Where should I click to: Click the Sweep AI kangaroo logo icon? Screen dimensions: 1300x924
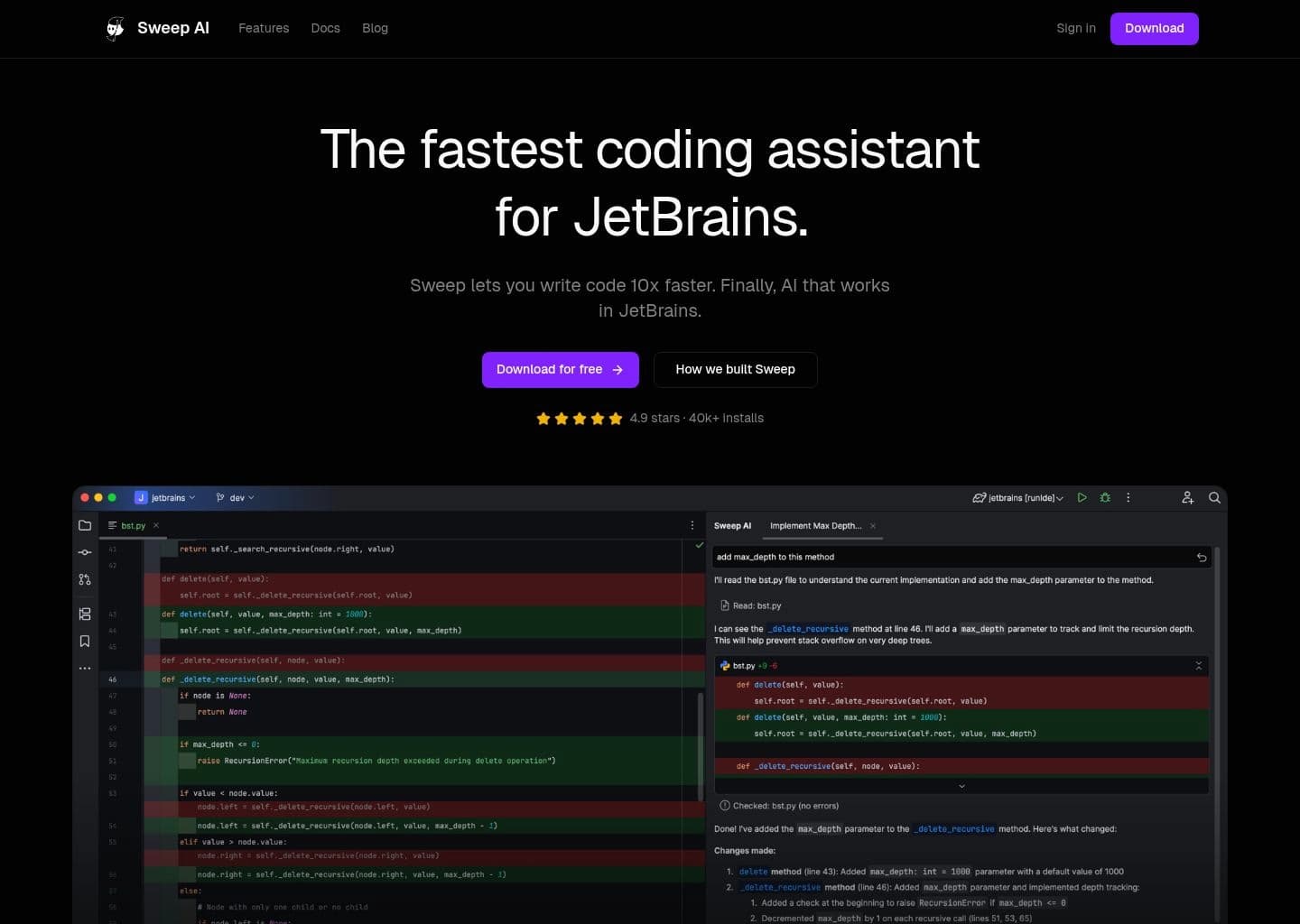(x=115, y=29)
